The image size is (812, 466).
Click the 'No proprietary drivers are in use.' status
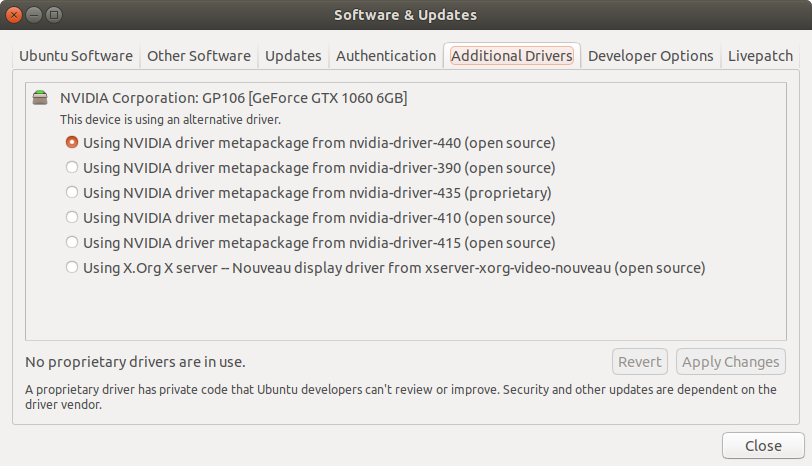click(x=135, y=361)
